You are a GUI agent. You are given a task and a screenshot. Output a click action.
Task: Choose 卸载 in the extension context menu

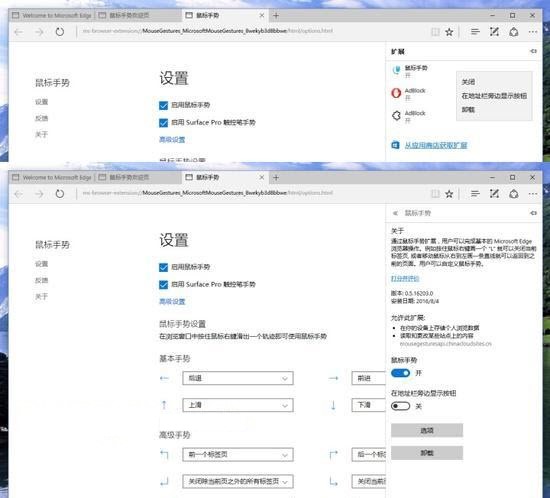coord(468,110)
